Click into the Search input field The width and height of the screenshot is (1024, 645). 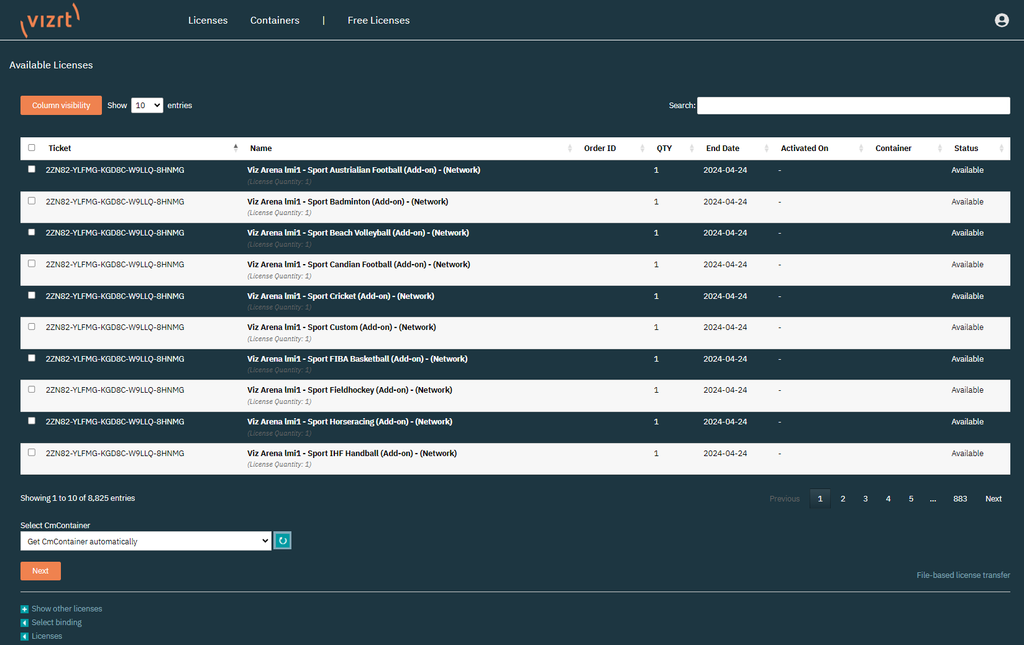point(853,105)
